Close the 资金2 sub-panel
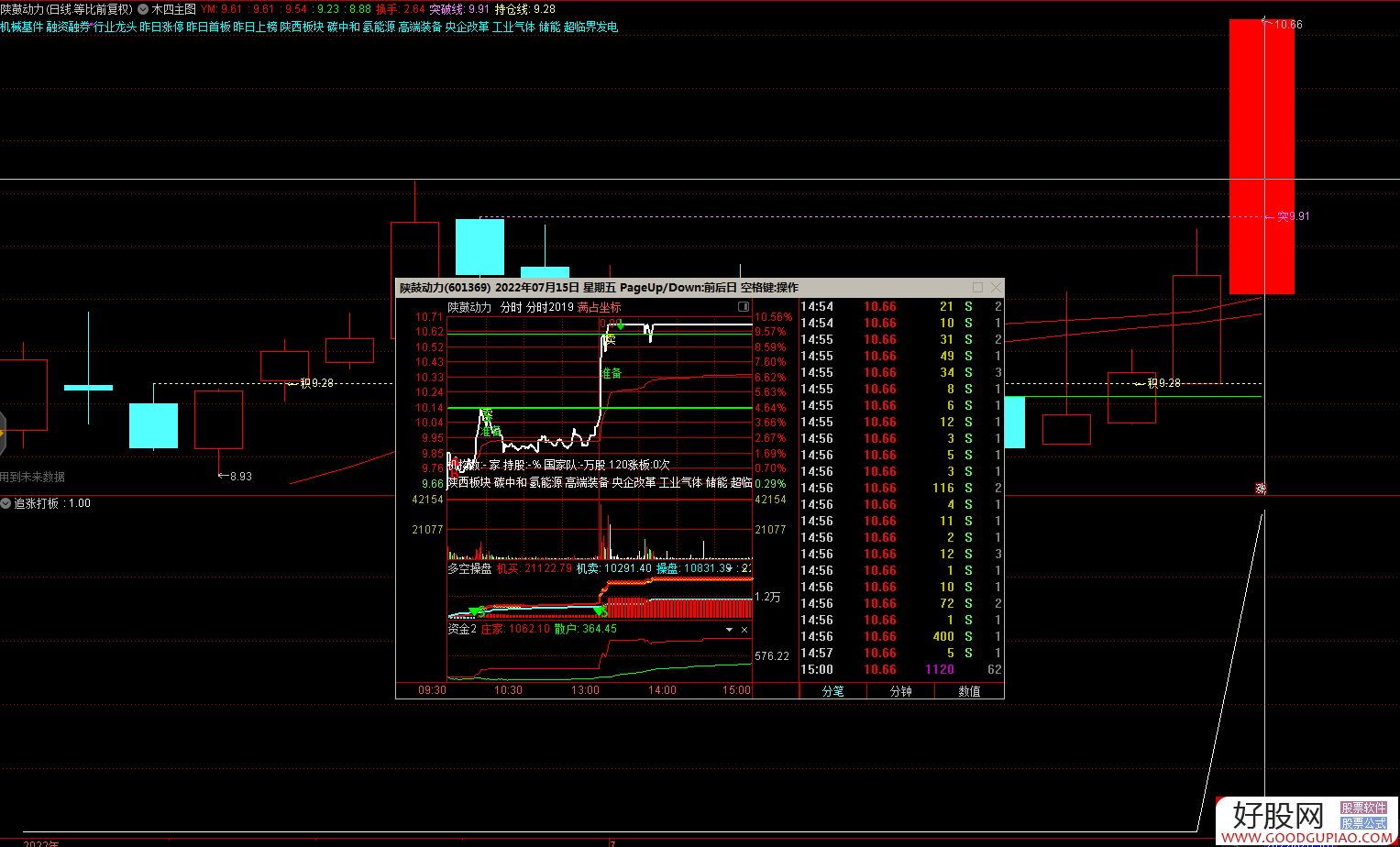The image size is (1400, 847). pyautogui.click(x=744, y=630)
